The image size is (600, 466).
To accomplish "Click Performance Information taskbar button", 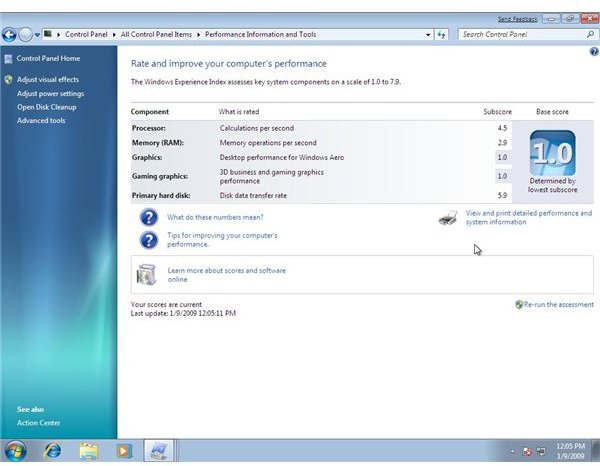I will (159, 450).
